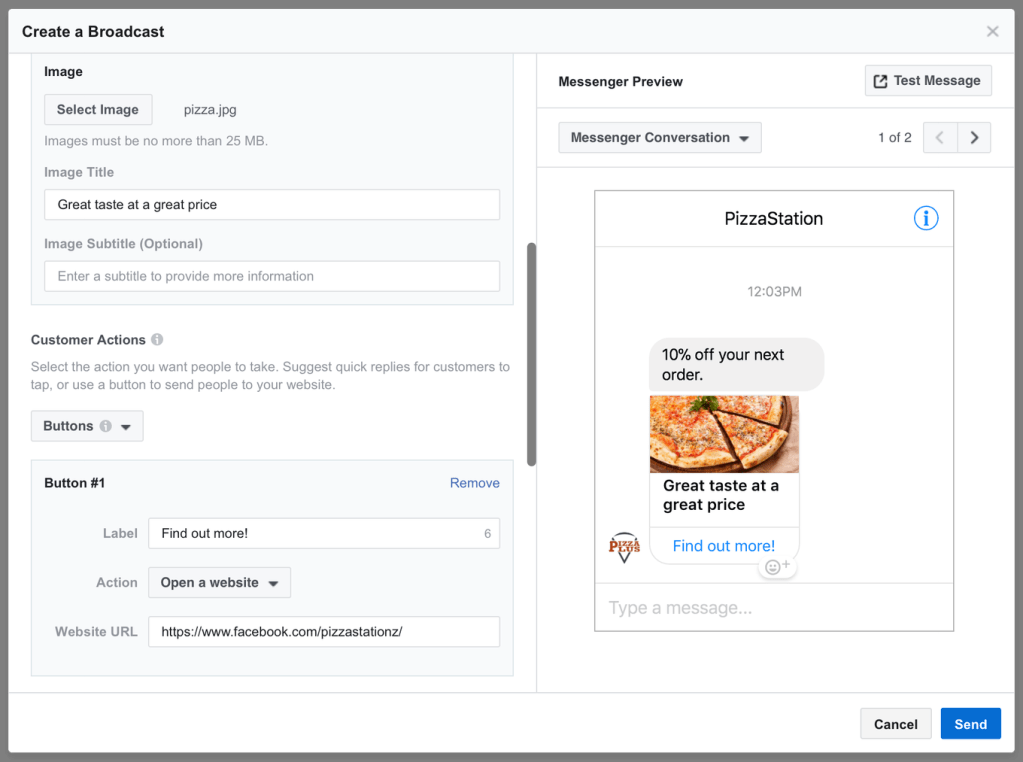Viewport: 1023px width, 762px height.
Task: Click the Image Title text field
Action: [x=272, y=205]
